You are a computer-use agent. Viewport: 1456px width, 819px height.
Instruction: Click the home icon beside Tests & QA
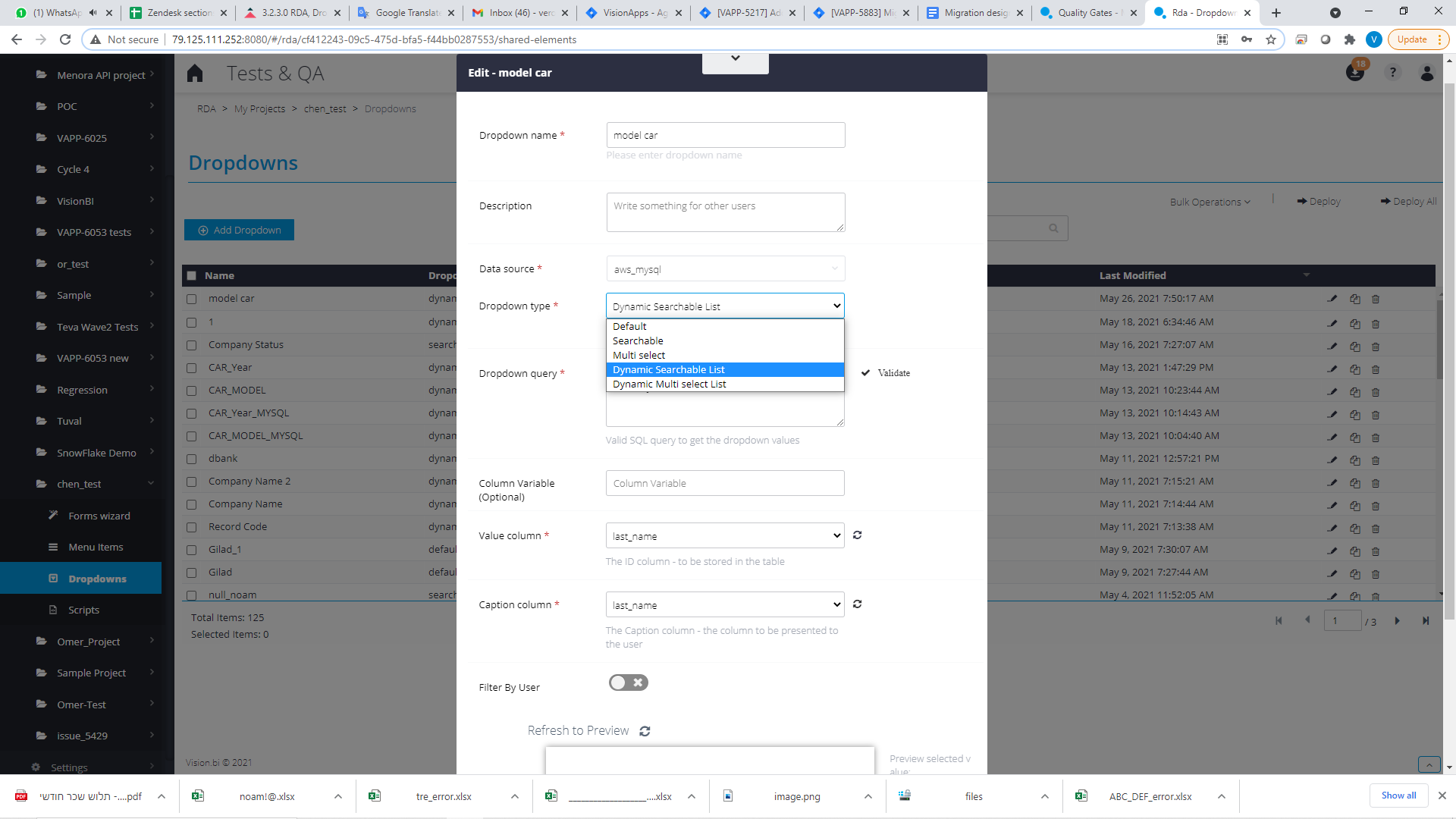click(195, 73)
